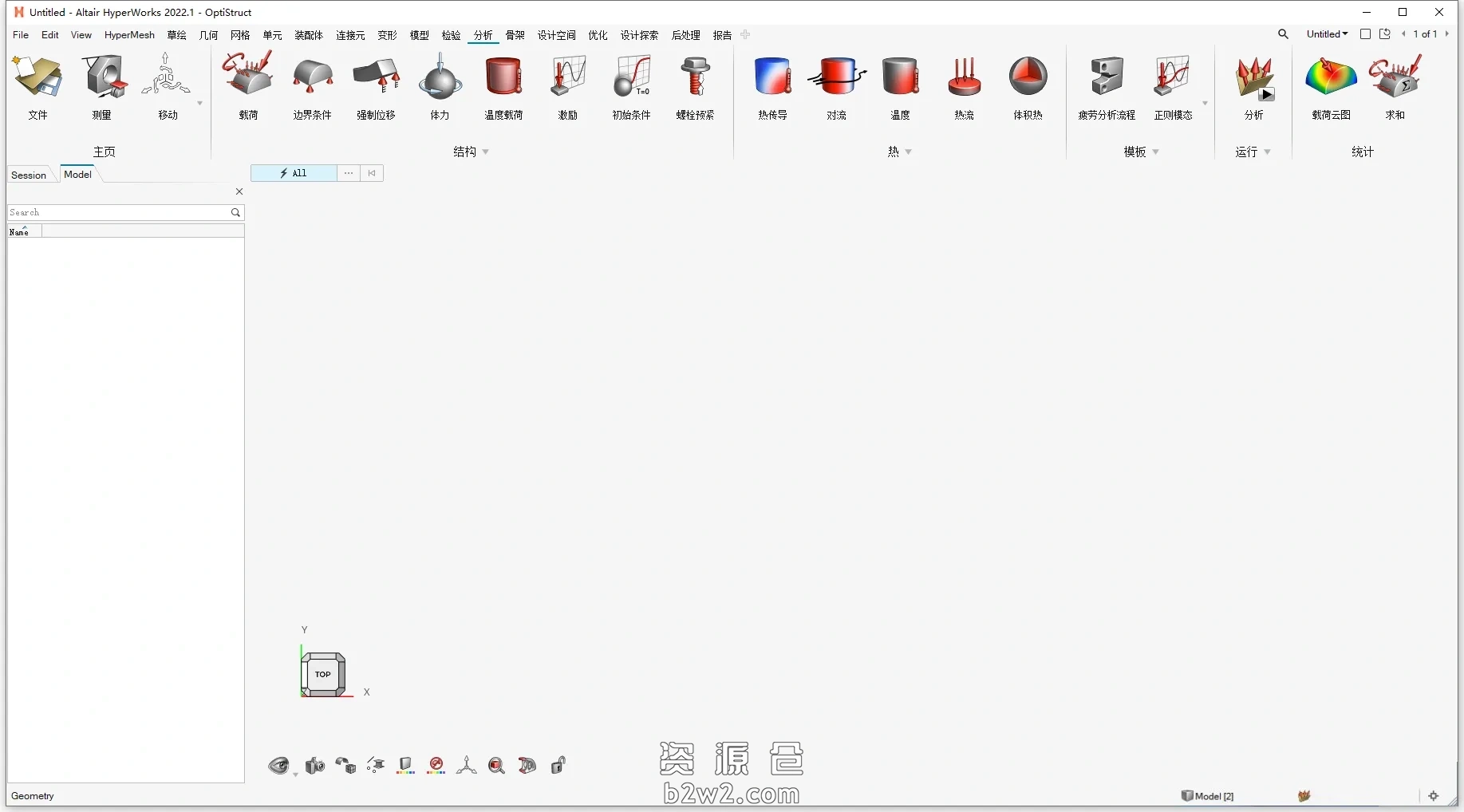Open the 后处理 ribbon tab
The height and width of the screenshot is (812, 1464).
pos(685,35)
